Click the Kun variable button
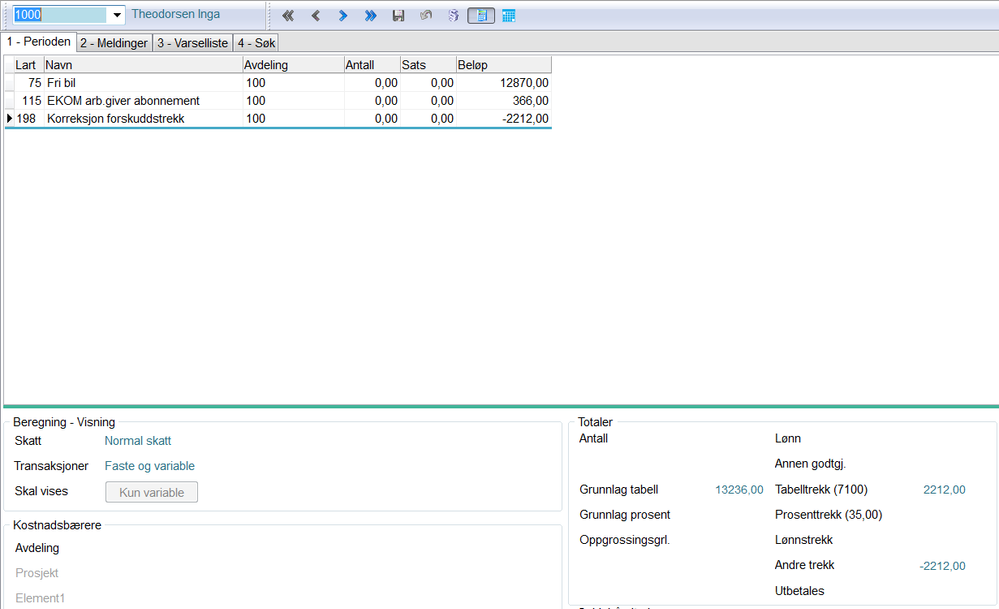 tap(152, 492)
